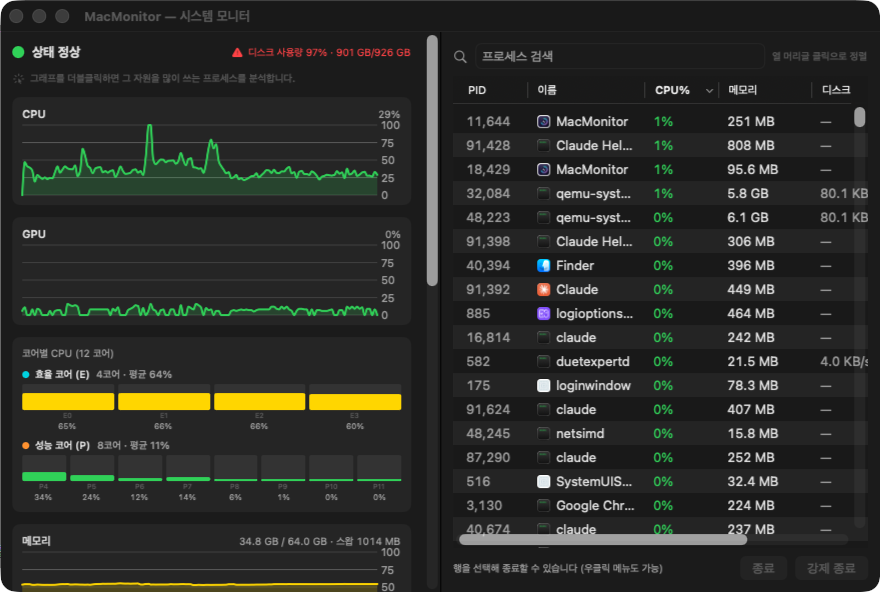Focus the 프로세스 검색 search field
This screenshot has height=592, width=880.
(x=620, y=56)
